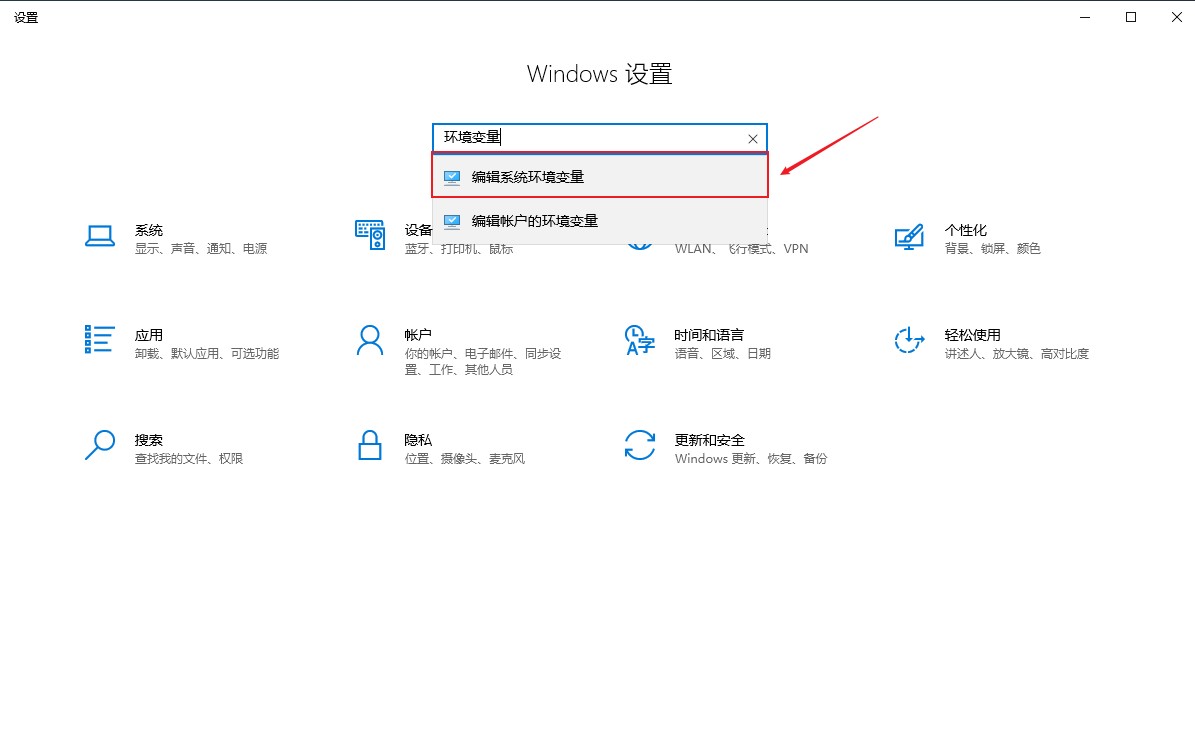
Task: Open the 帐户 person icon
Action: (x=370, y=341)
